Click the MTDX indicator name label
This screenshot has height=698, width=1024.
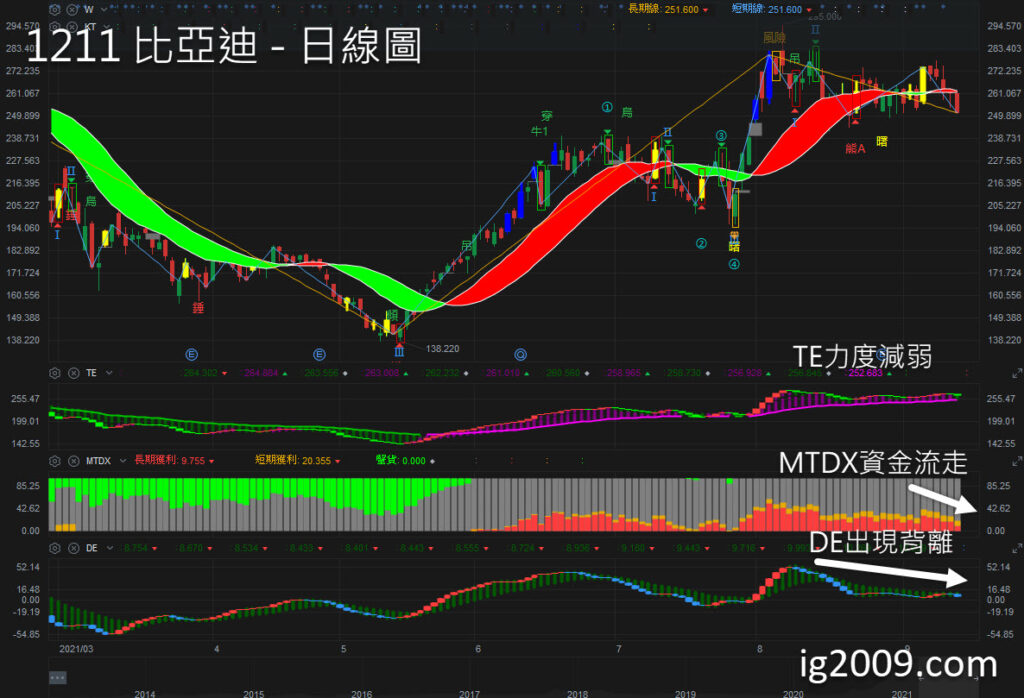(99, 461)
